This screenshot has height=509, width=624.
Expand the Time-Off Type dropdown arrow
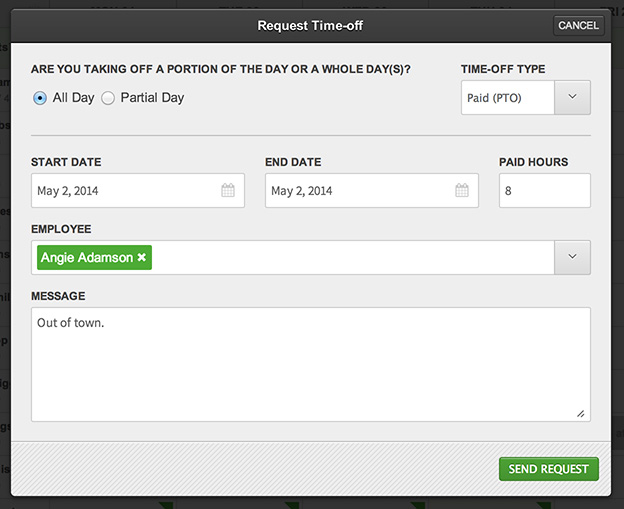pos(572,98)
